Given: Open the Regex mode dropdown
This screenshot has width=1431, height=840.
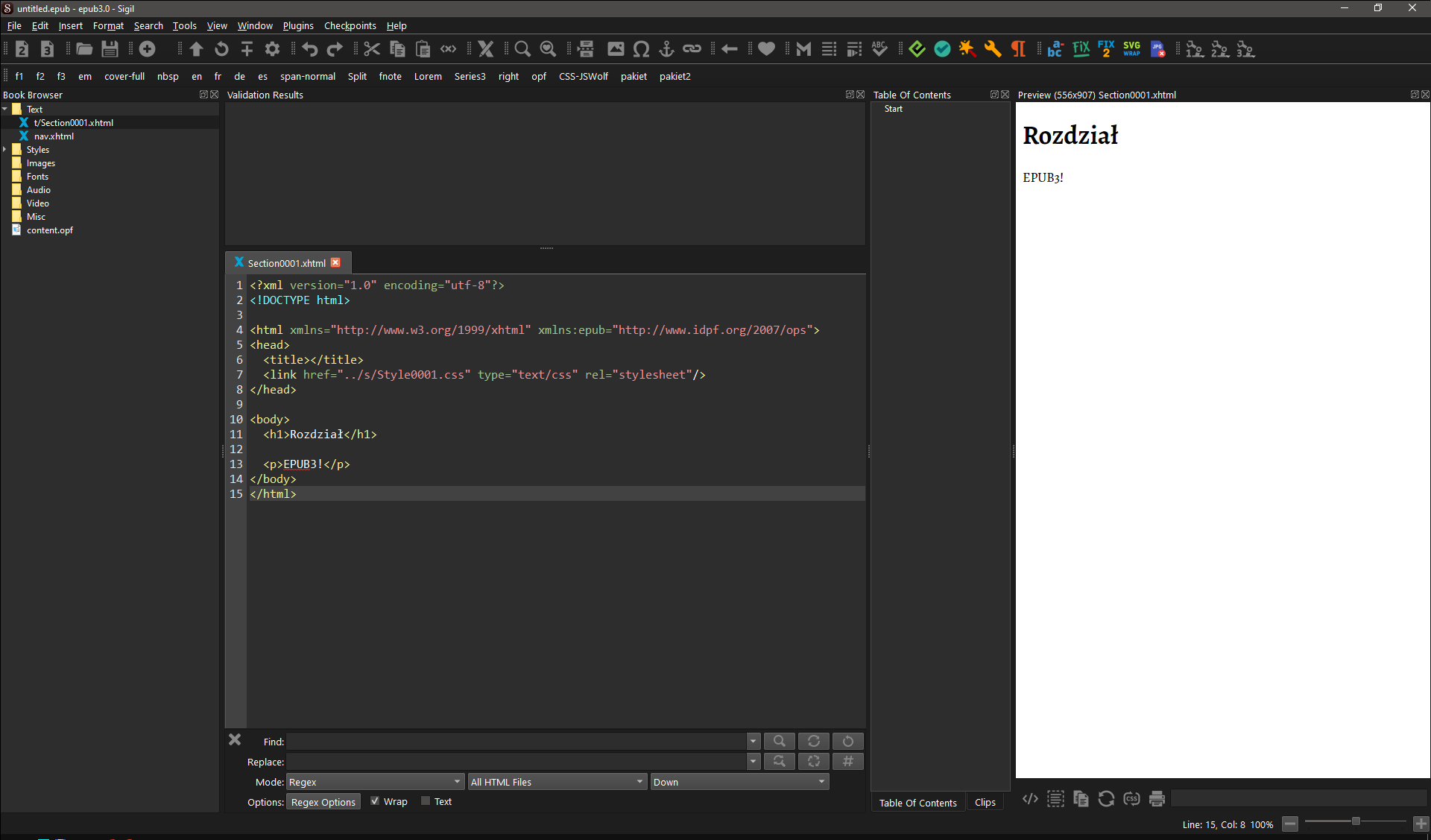Looking at the screenshot, I should point(375,782).
